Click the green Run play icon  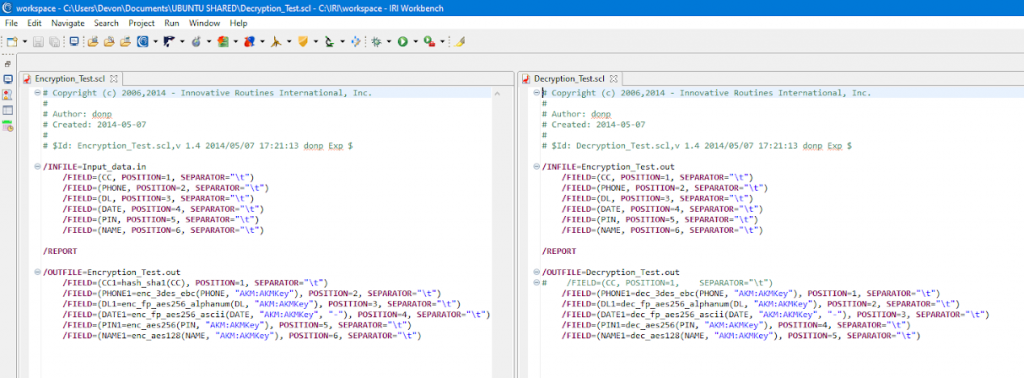click(403, 41)
